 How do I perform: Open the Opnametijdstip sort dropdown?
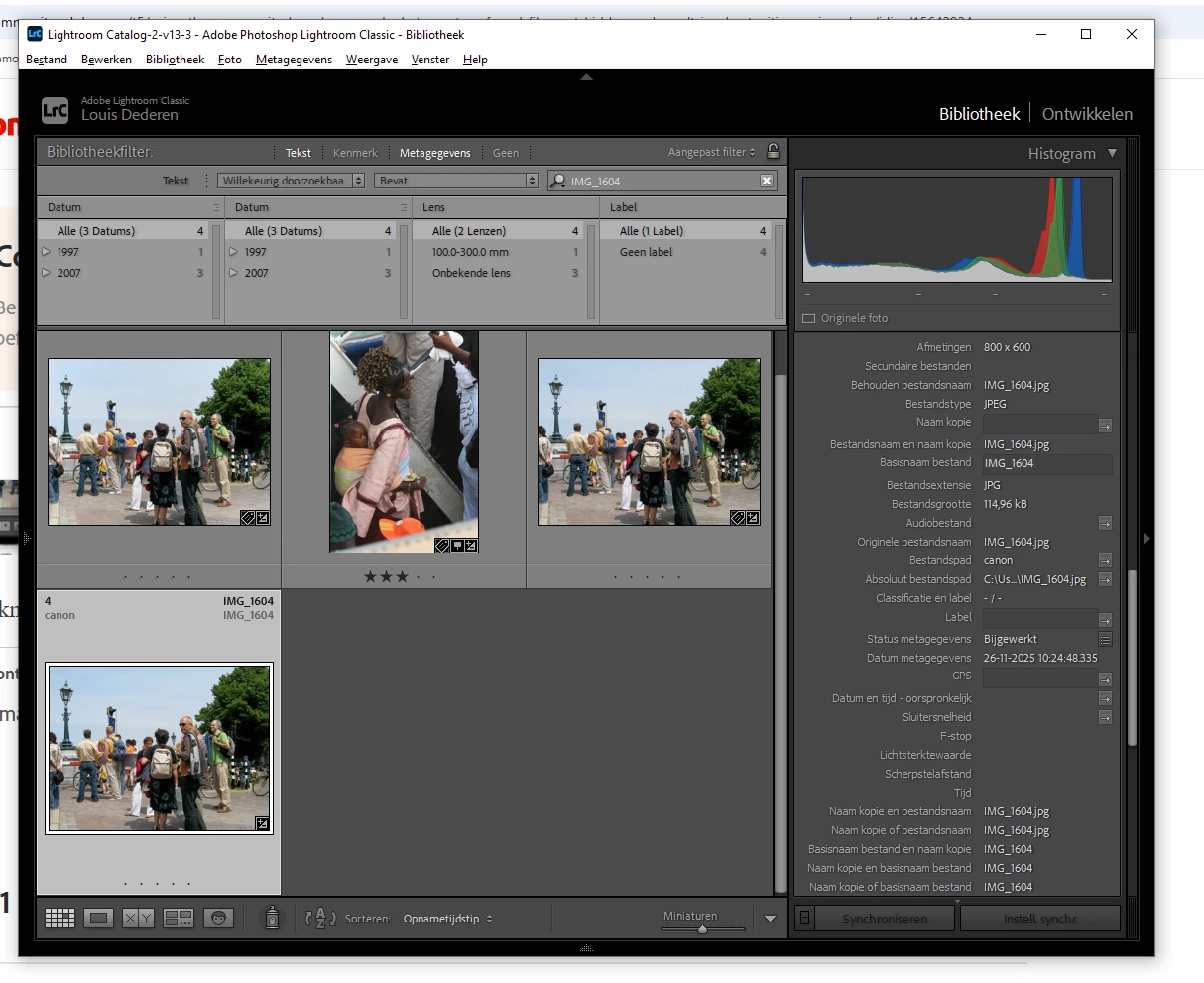pos(447,919)
